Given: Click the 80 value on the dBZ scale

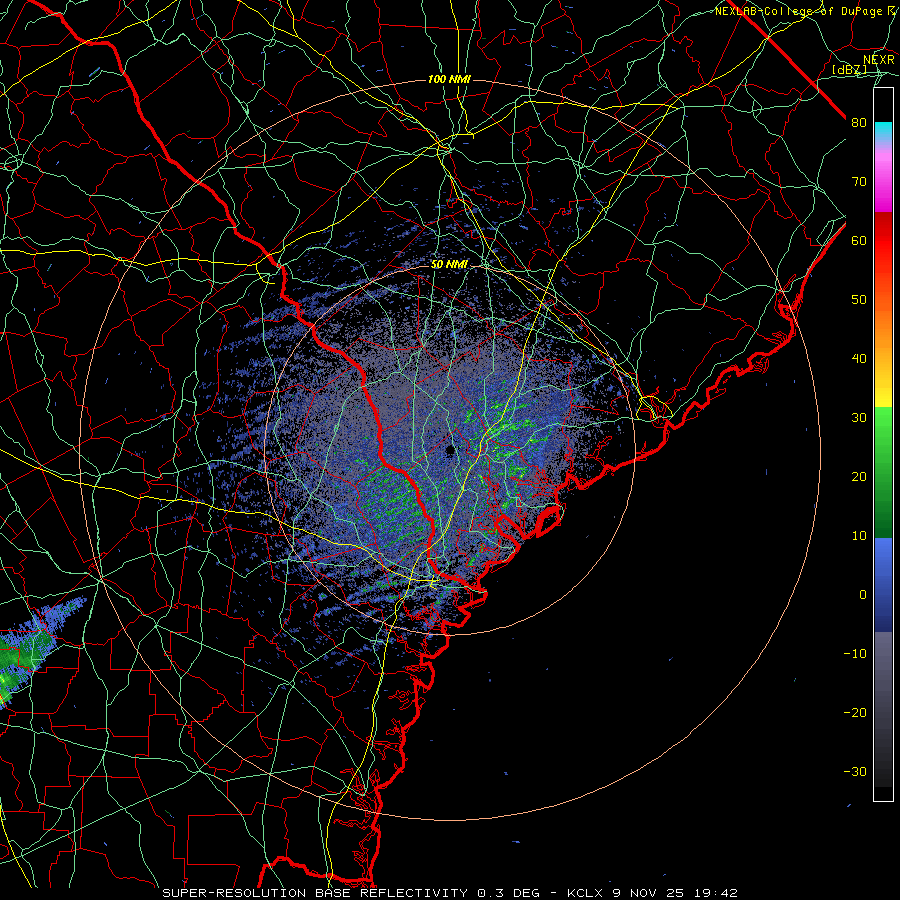Looking at the screenshot, I should click(x=859, y=123).
